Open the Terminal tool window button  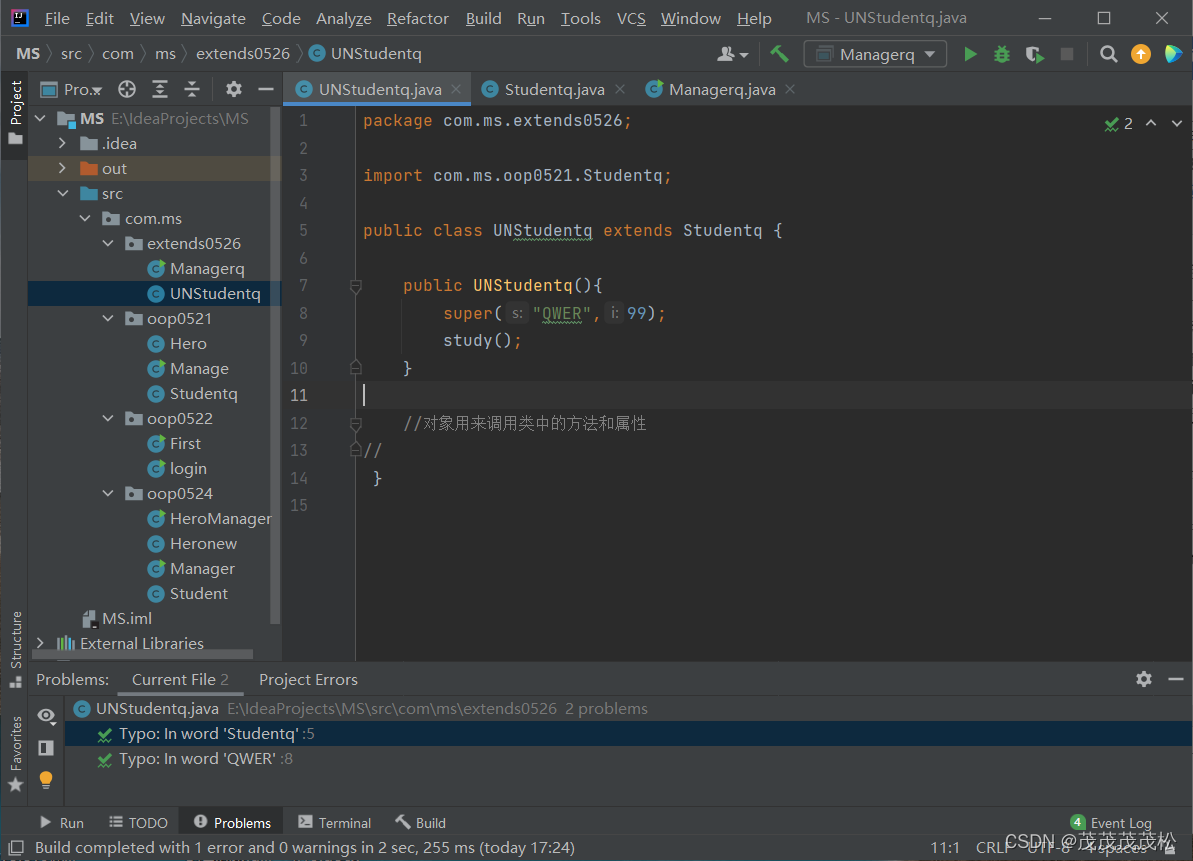[334, 823]
